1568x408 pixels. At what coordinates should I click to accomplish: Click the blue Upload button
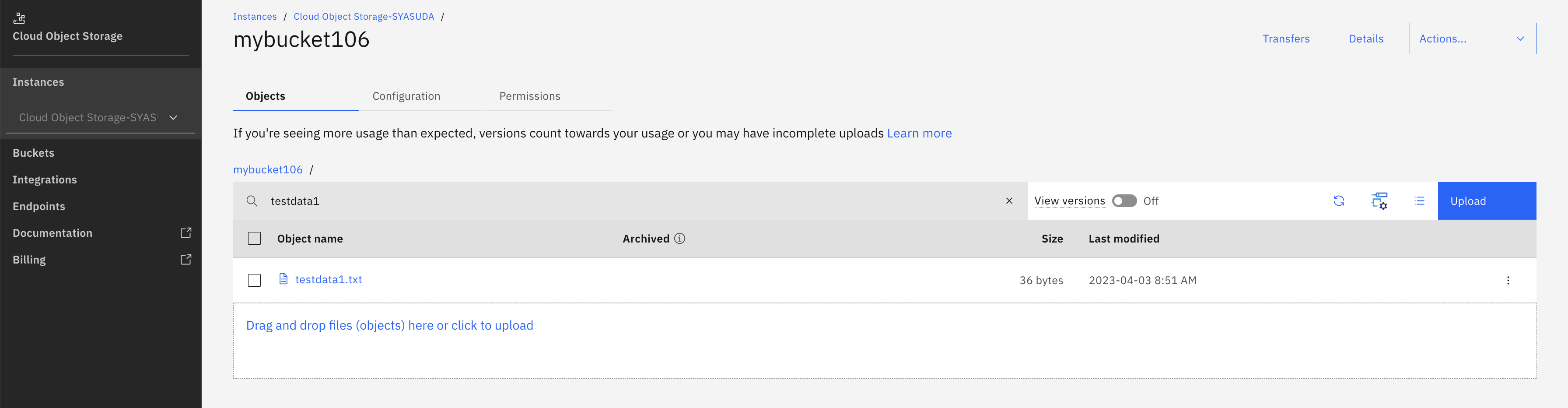(x=1487, y=201)
